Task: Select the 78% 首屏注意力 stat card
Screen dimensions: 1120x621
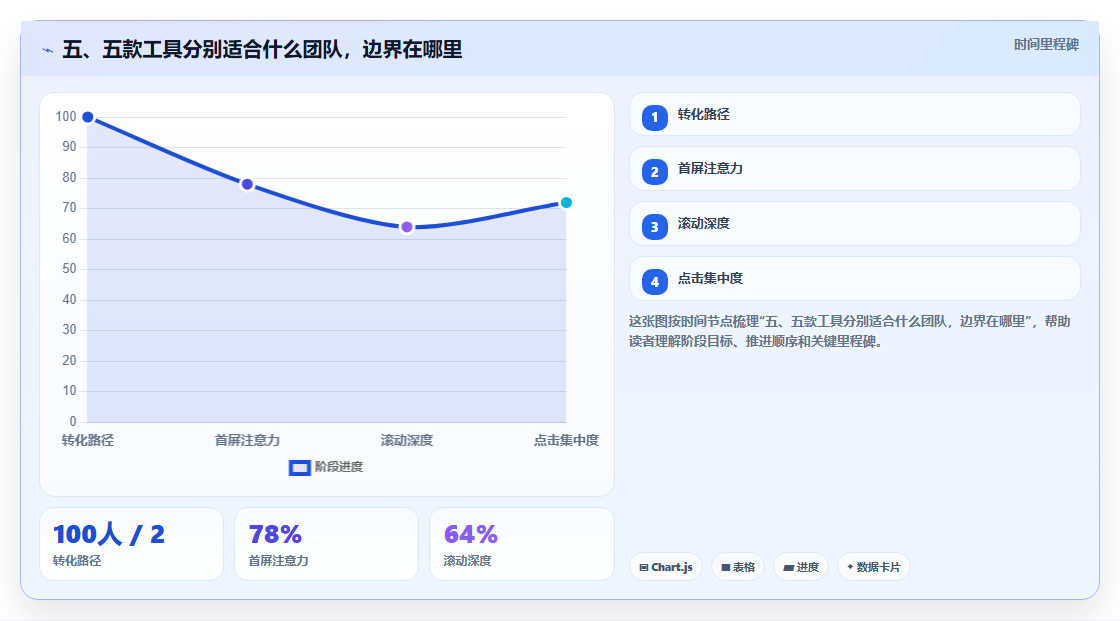Action: 326,544
